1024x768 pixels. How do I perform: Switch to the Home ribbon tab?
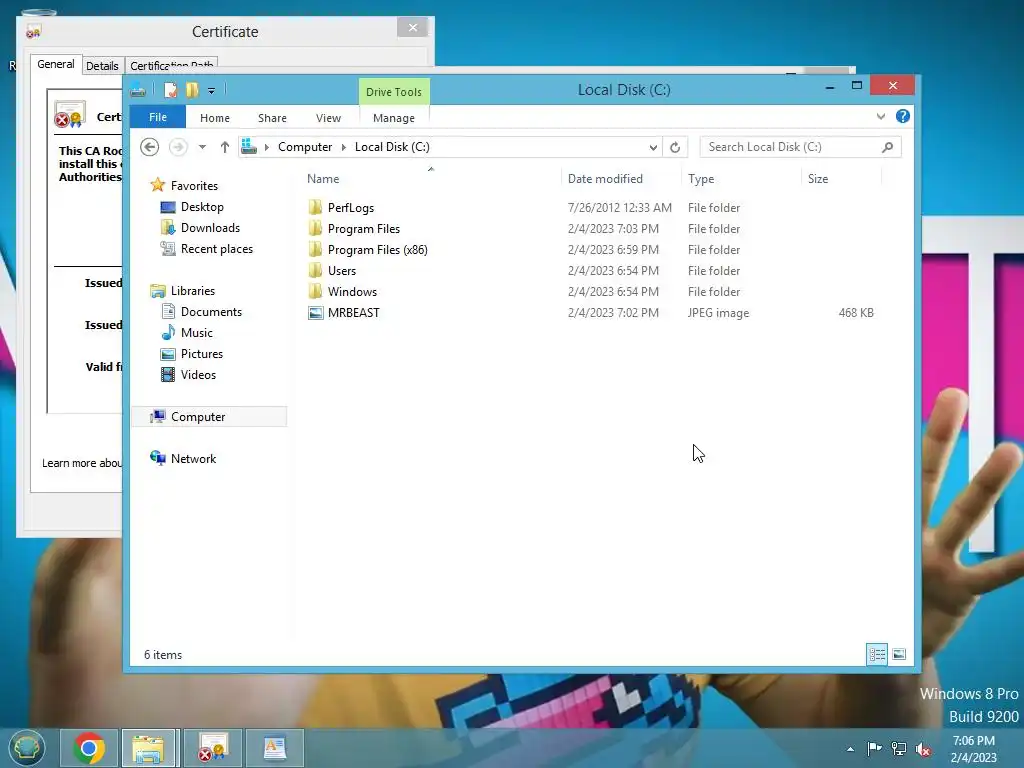[x=215, y=118]
